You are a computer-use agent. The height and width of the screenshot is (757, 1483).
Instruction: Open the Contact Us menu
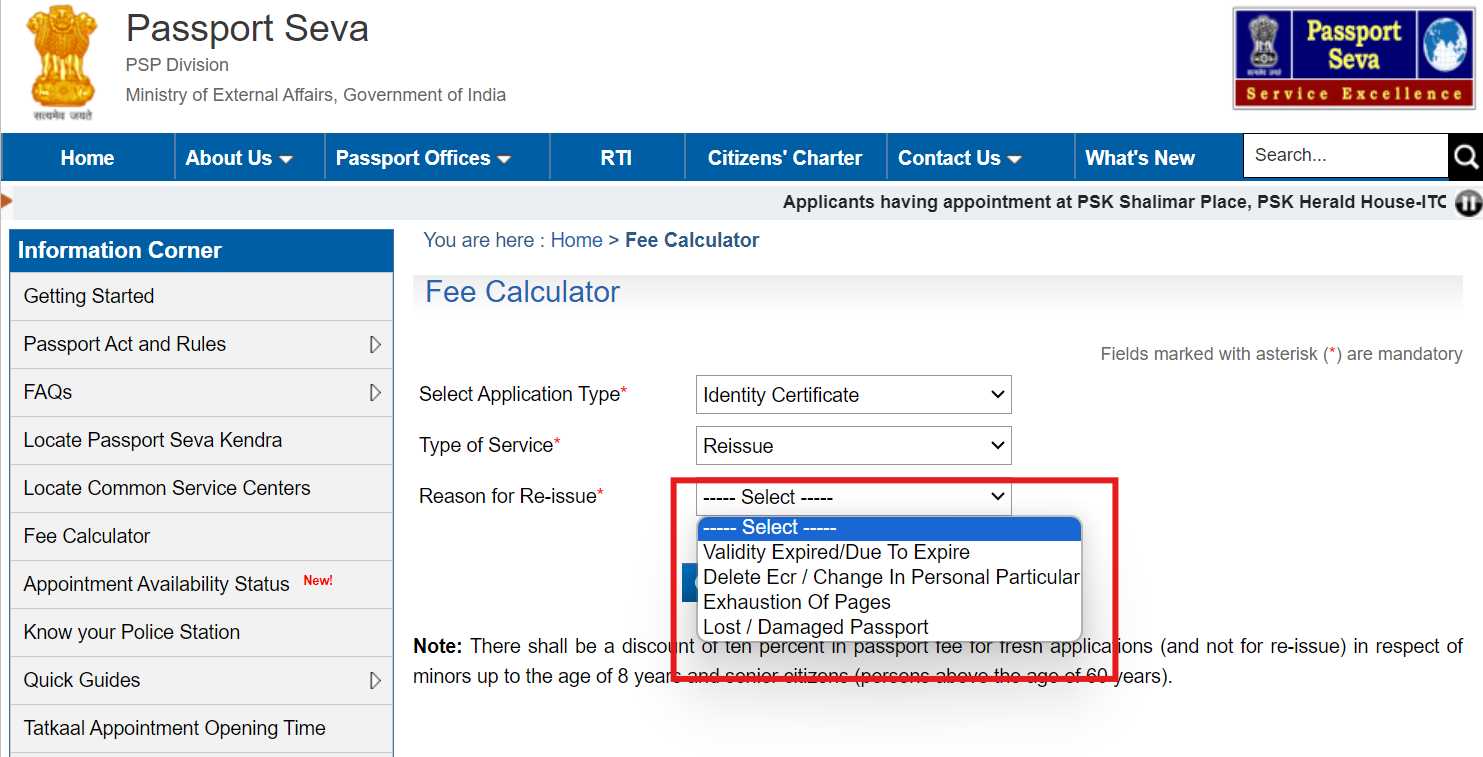(x=959, y=158)
